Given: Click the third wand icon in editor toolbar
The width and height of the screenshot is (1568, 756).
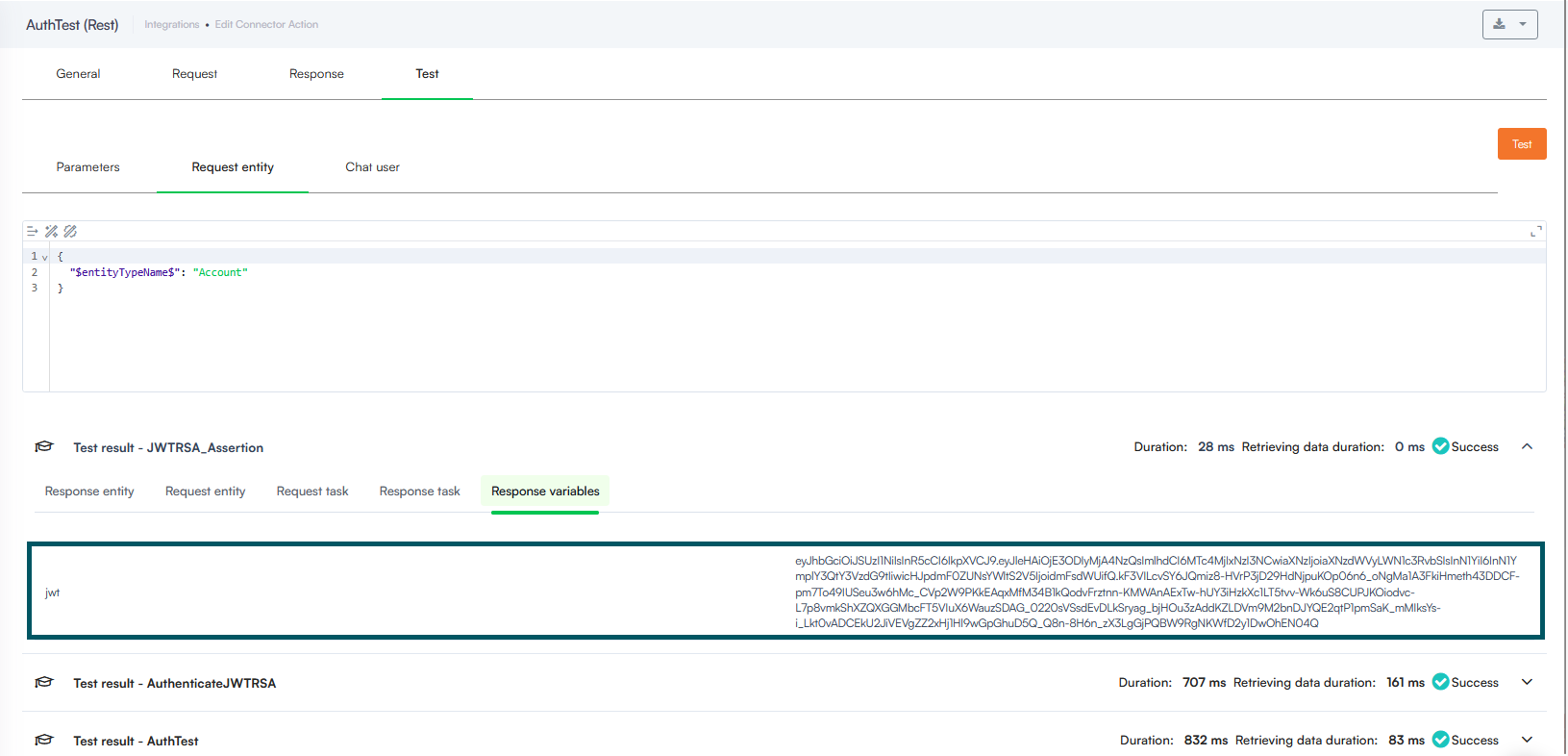Looking at the screenshot, I should 70,231.
